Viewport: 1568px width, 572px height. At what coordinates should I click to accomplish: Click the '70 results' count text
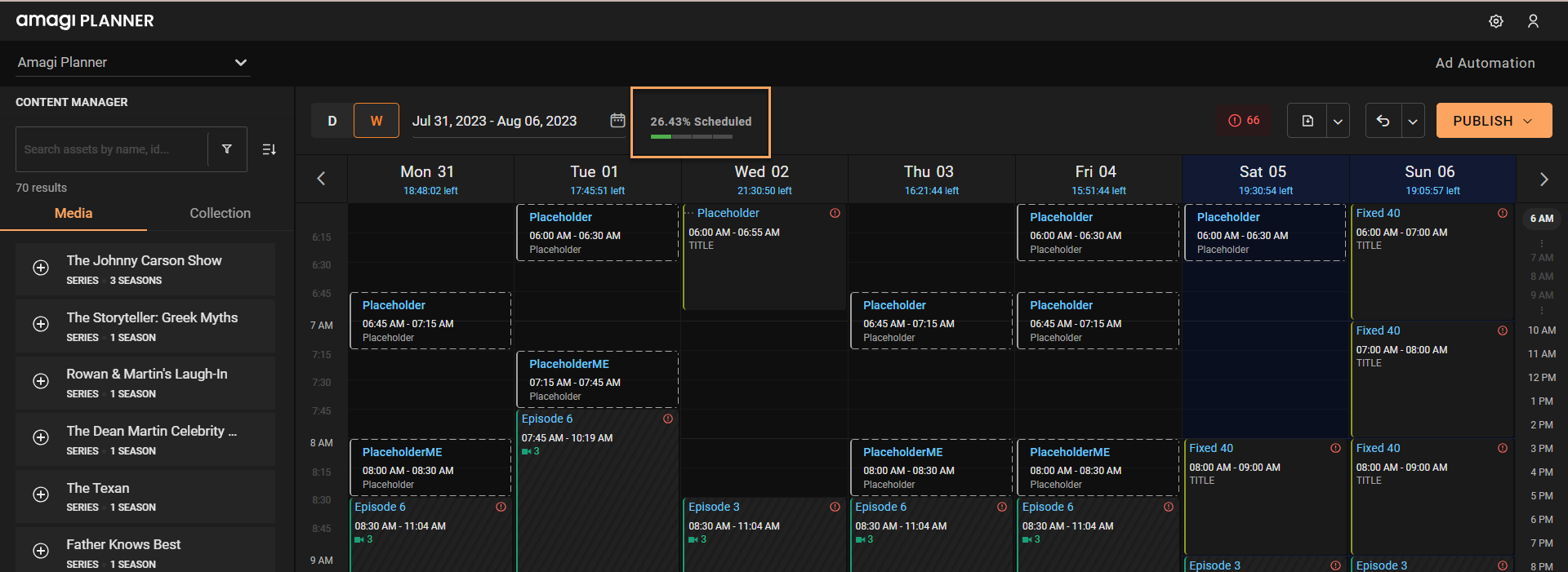pyautogui.click(x=42, y=188)
